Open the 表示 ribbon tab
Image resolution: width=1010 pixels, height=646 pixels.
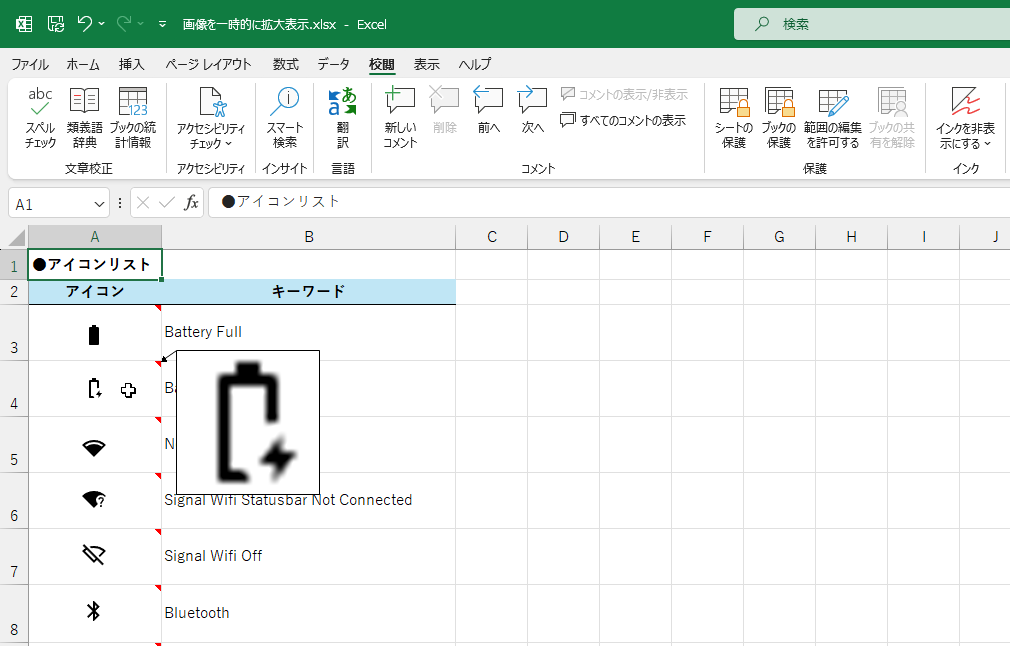click(x=426, y=63)
